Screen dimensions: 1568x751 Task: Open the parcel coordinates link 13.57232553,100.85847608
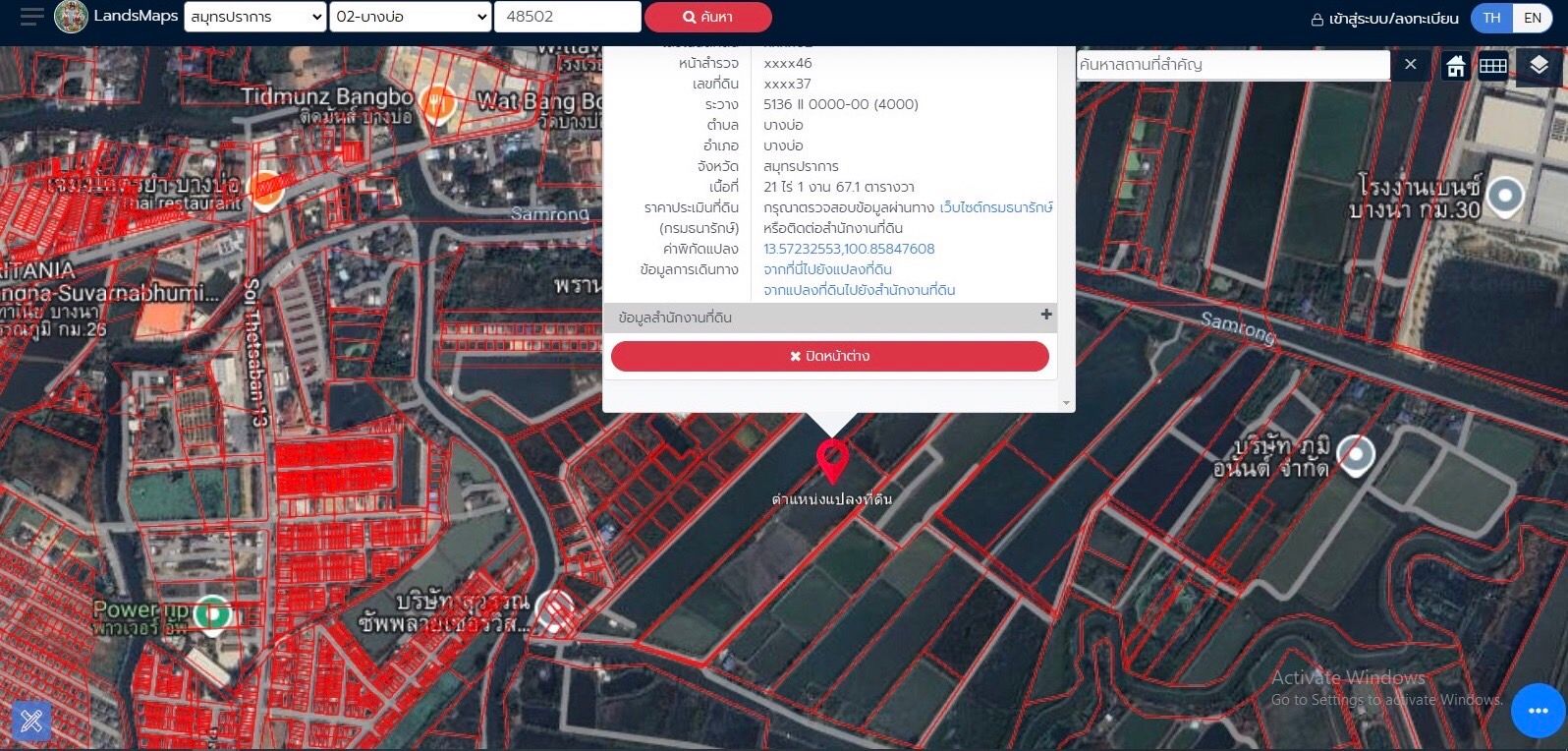(849, 249)
